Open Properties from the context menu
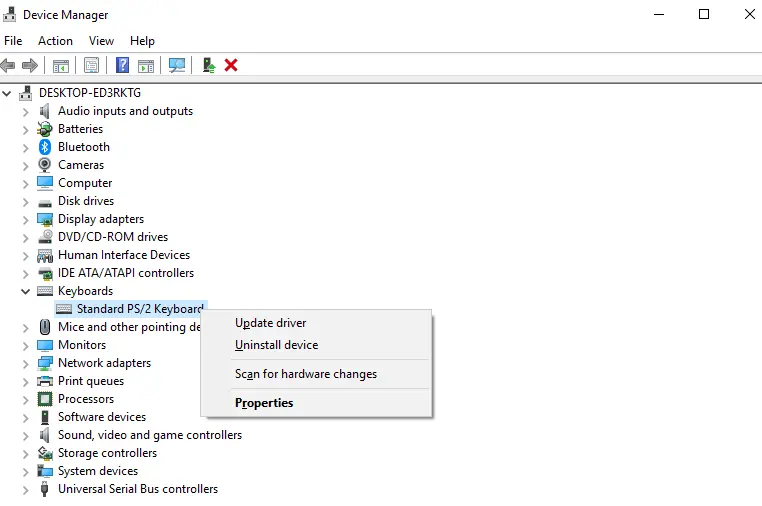Screen dimensions: 762x506 point(316,403)
